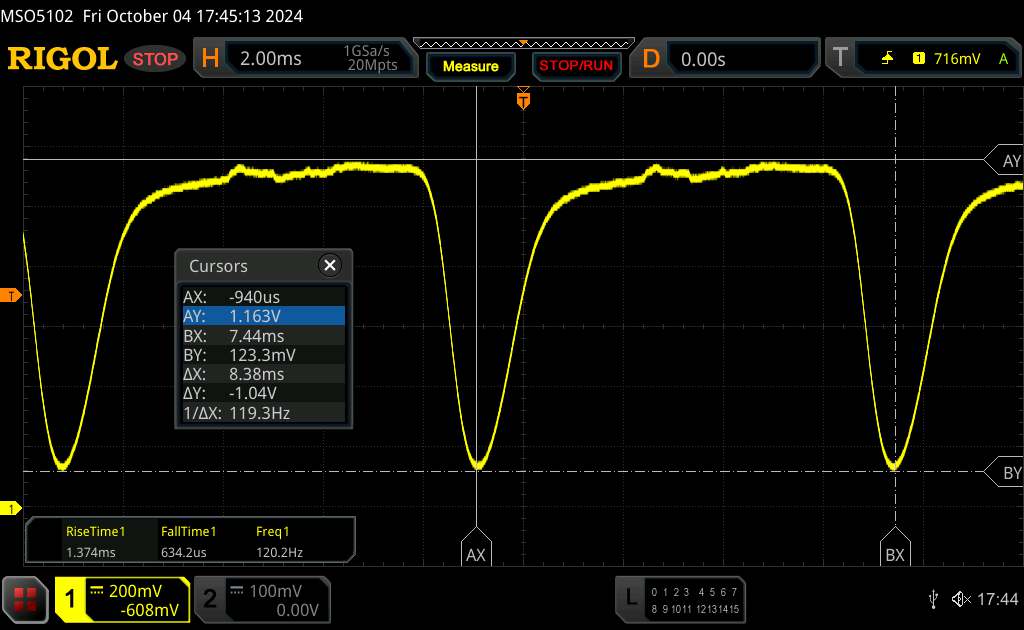Open horizontal timebase H 2.00ms settings
The width and height of the screenshot is (1024, 630).
305,59
